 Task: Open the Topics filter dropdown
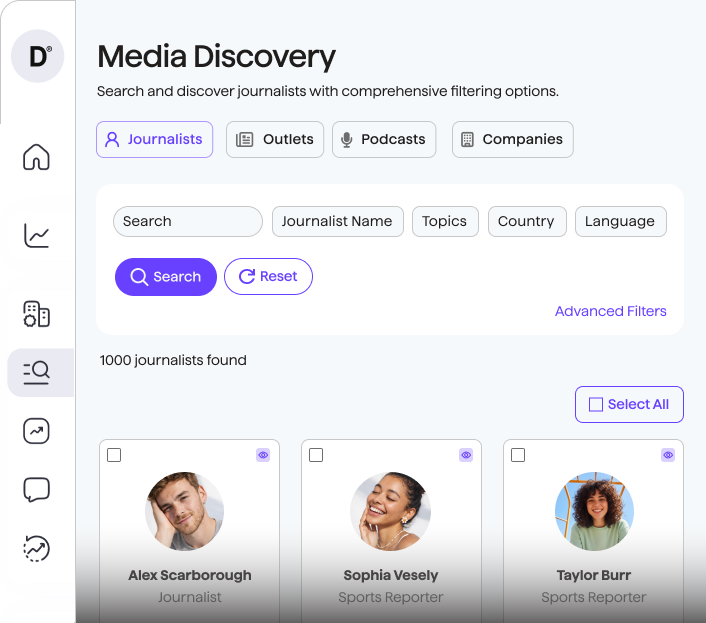coord(445,222)
